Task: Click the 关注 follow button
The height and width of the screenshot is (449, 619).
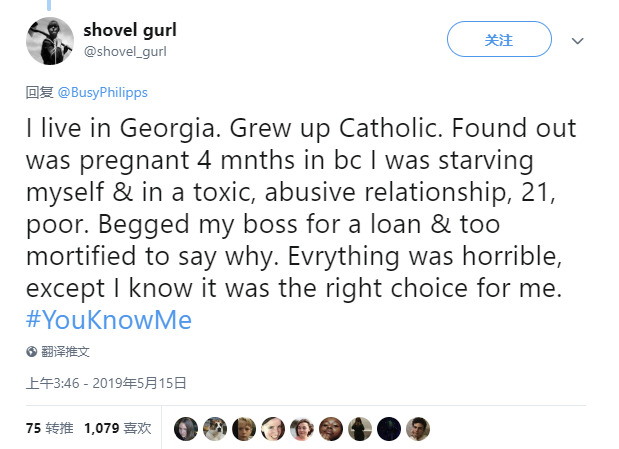Action: (x=498, y=41)
